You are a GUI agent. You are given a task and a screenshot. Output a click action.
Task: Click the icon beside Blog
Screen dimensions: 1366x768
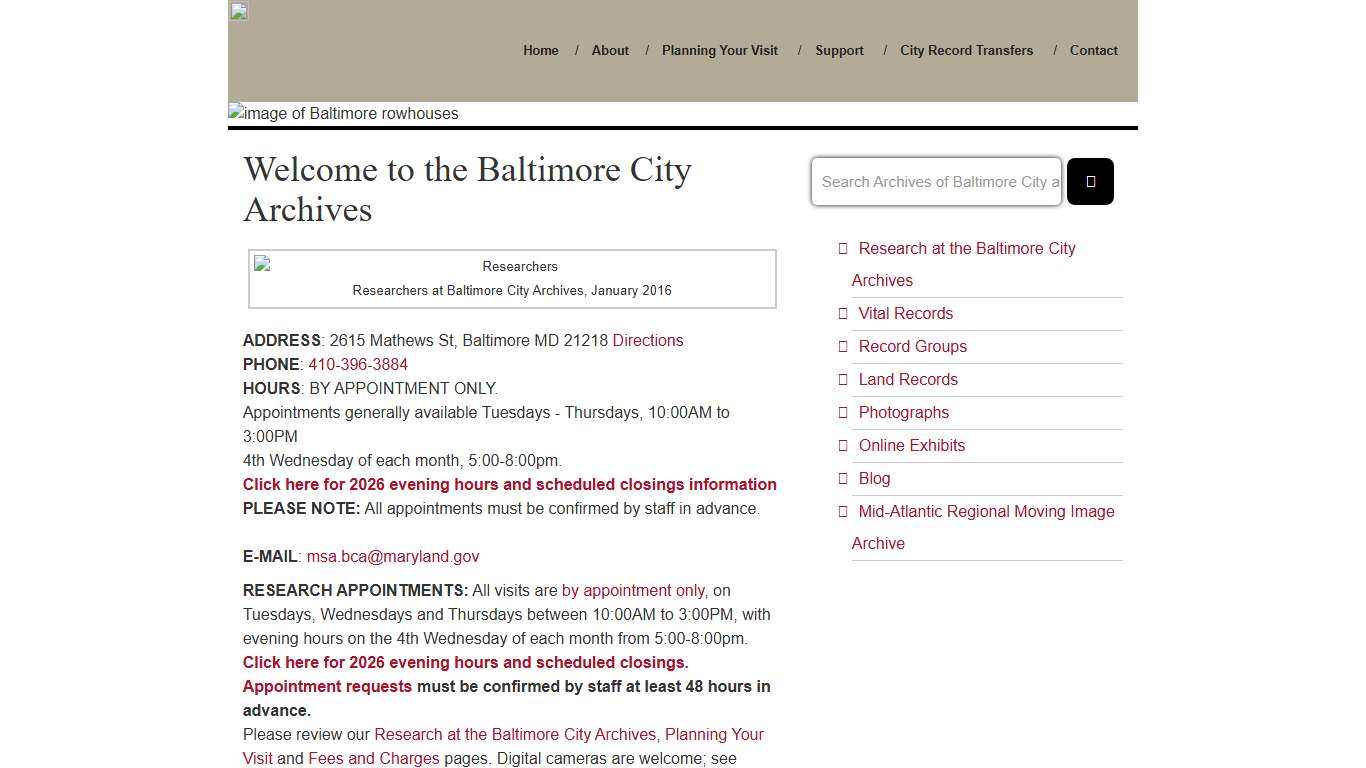click(x=842, y=478)
